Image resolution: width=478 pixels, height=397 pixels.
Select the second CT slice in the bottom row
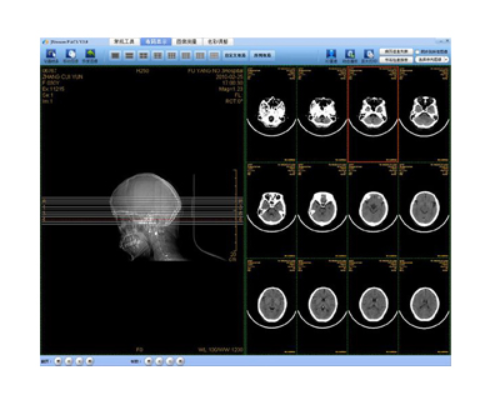point(322,306)
